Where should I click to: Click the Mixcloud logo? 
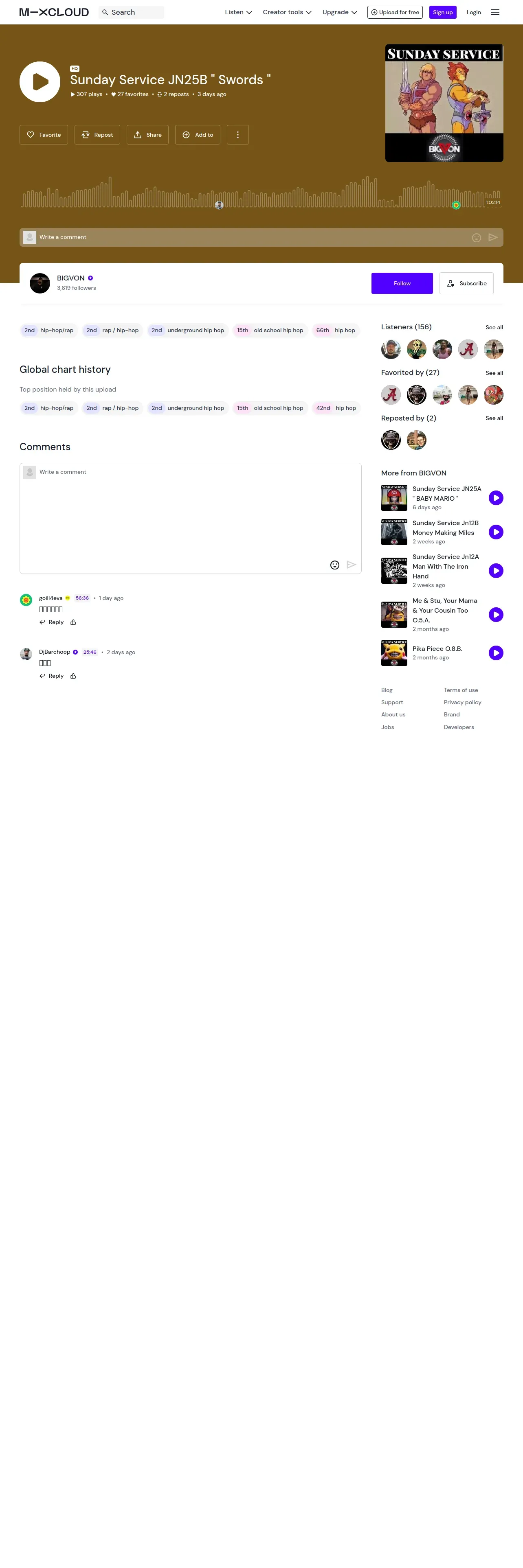pyautogui.click(x=54, y=12)
